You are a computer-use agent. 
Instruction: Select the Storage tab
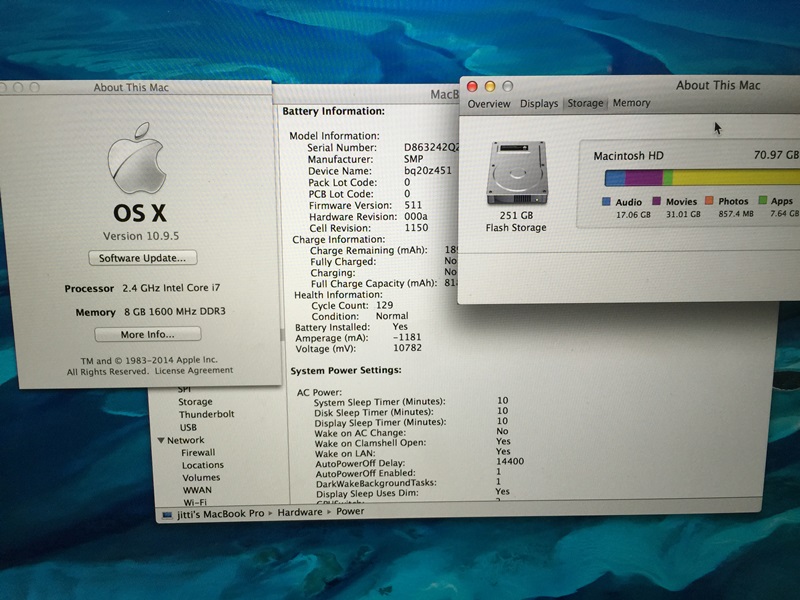click(585, 103)
